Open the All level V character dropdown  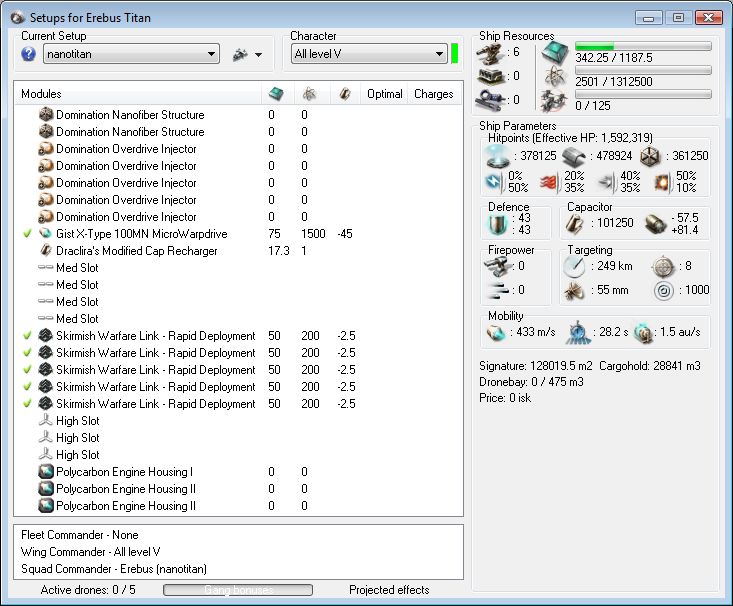click(x=369, y=54)
